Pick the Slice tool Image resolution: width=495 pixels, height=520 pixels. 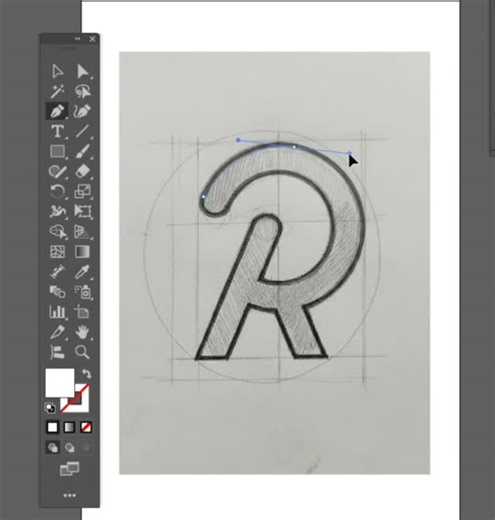(57, 332)
